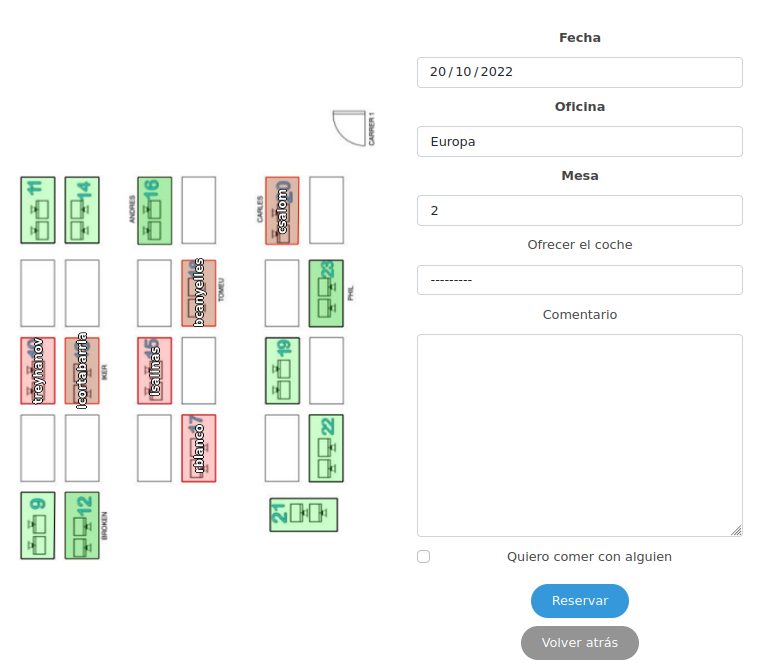The height and width of the screenshot is (668, 770).
Task: Click the Reservar button
Action: (580, 601)
